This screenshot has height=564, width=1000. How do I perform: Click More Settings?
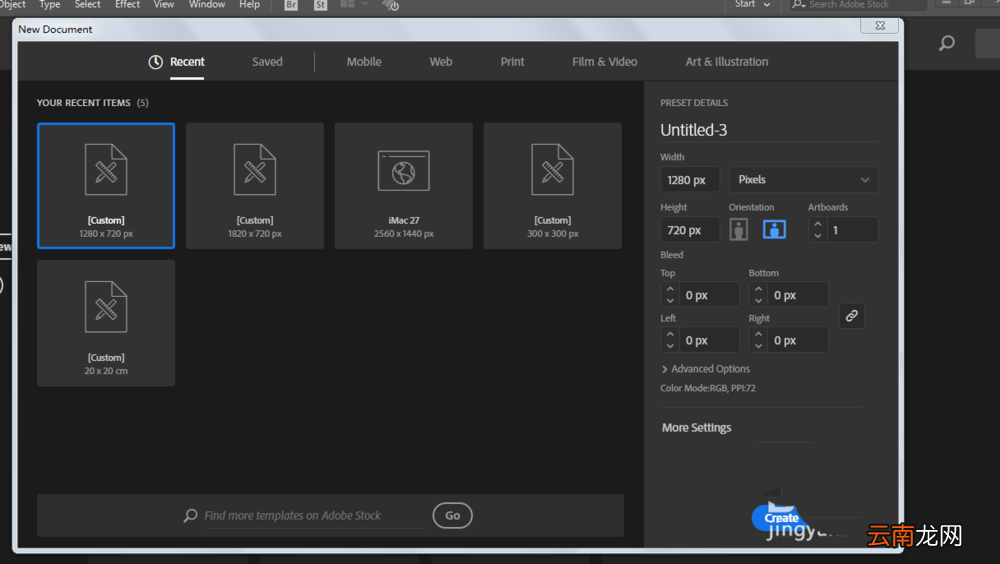pos(696,427)
